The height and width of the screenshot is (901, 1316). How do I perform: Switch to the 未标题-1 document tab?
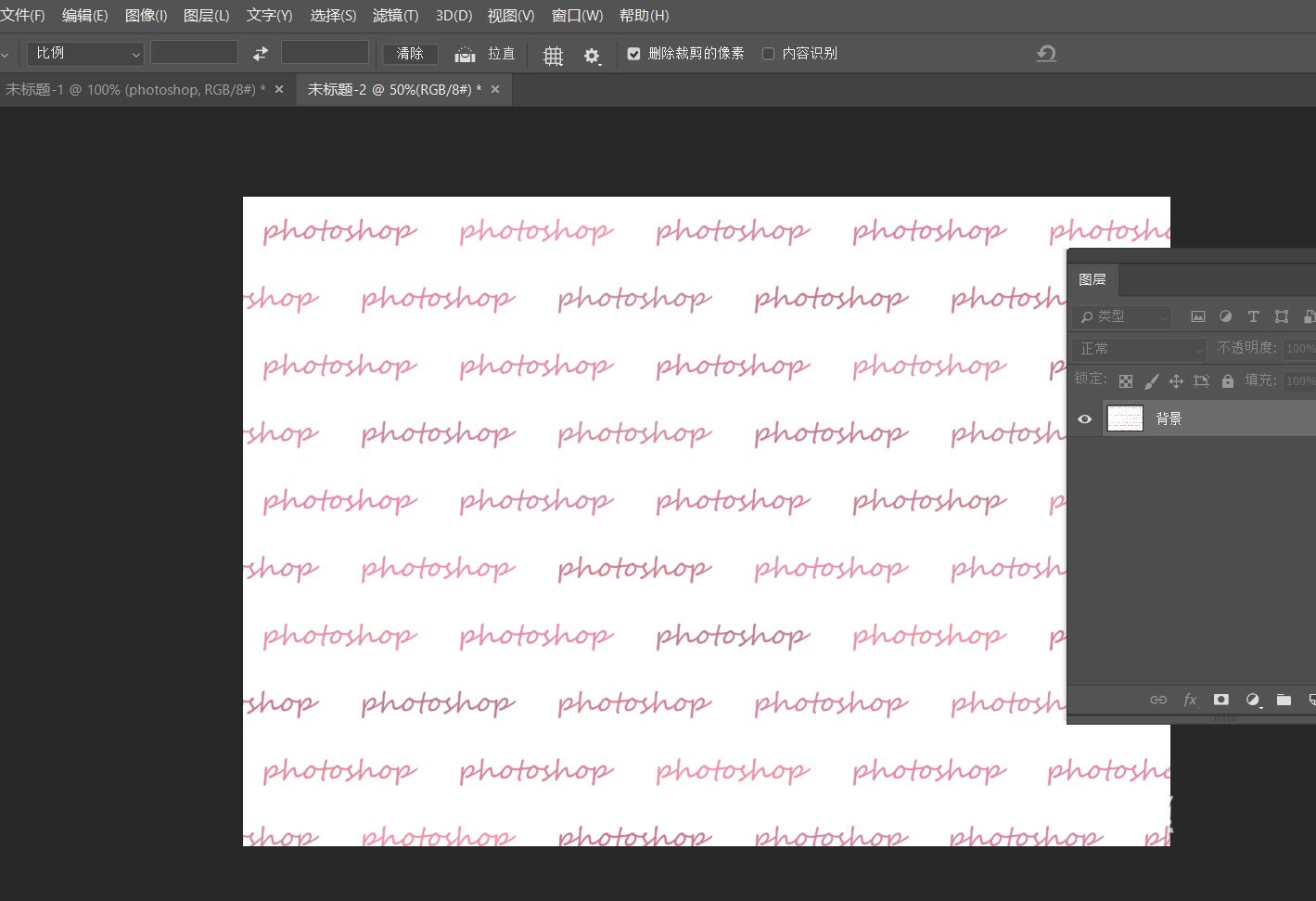click(x=135, y=90)
